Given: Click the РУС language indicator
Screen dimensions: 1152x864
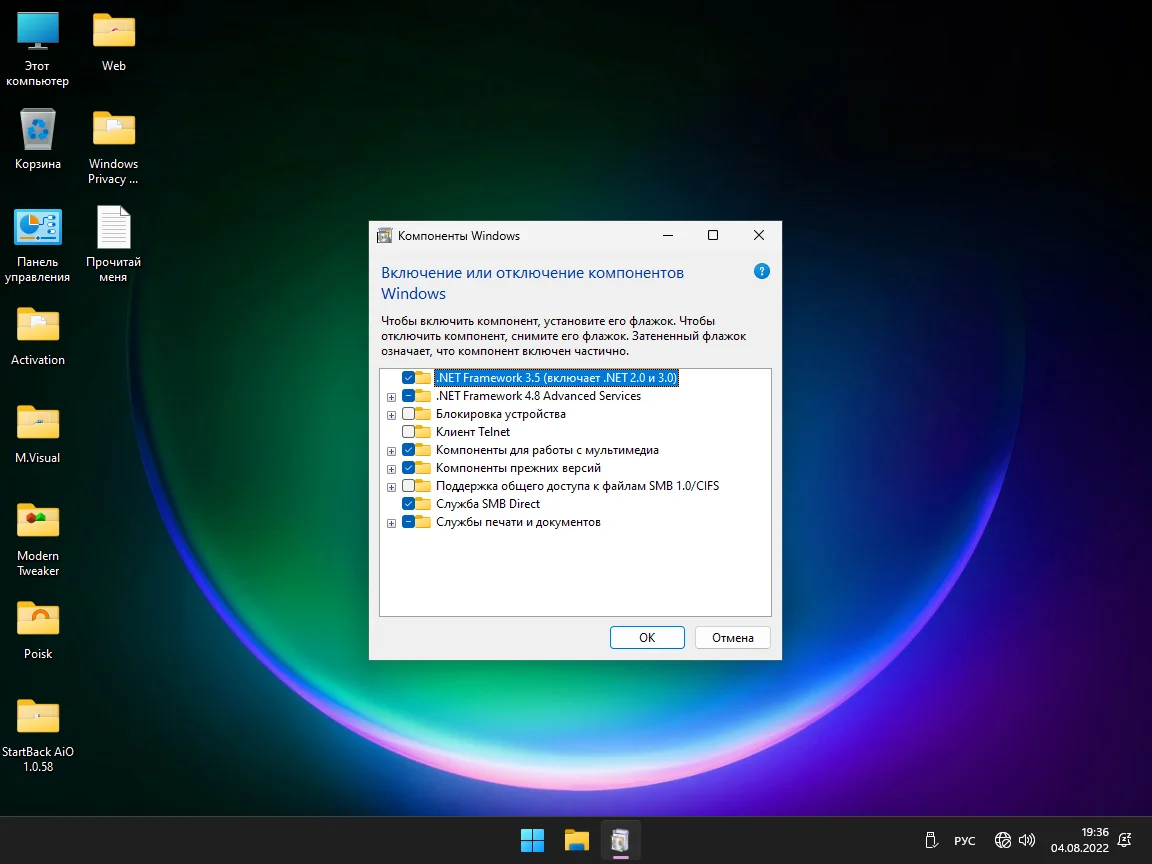Looking at the screenshot, I should (x=964, y=841).
